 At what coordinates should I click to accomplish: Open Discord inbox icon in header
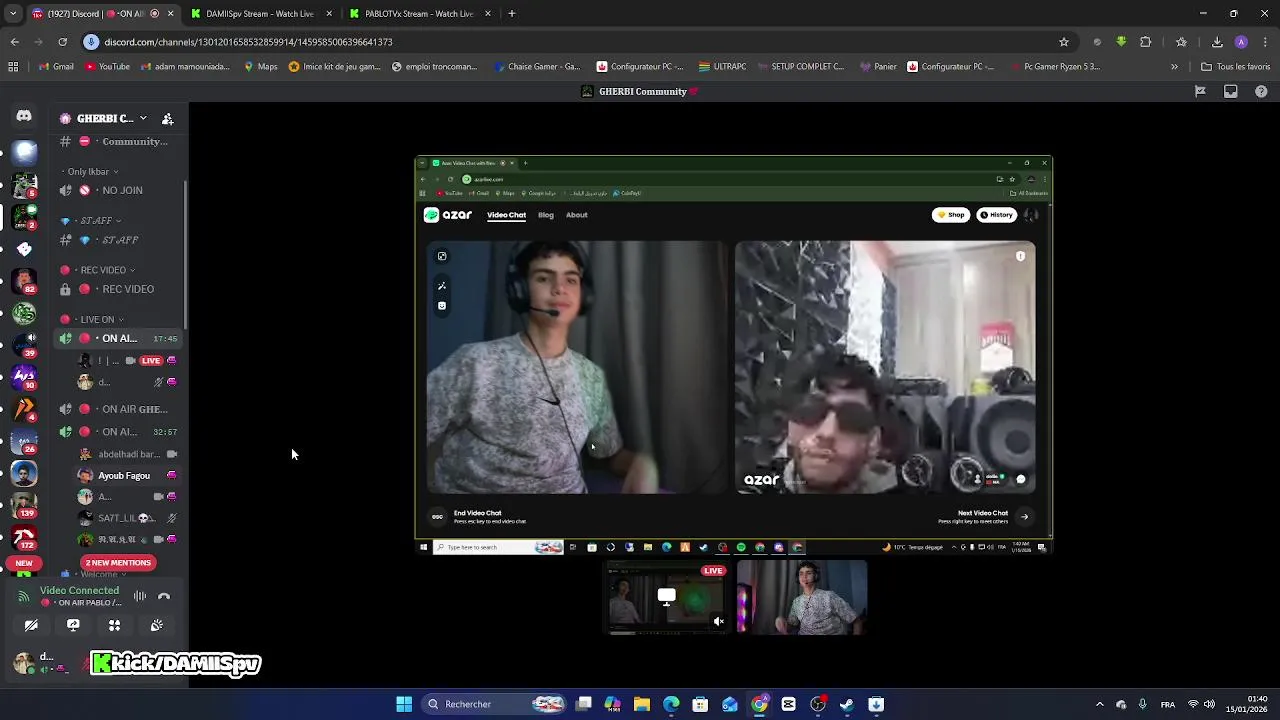coord(1231,91)
